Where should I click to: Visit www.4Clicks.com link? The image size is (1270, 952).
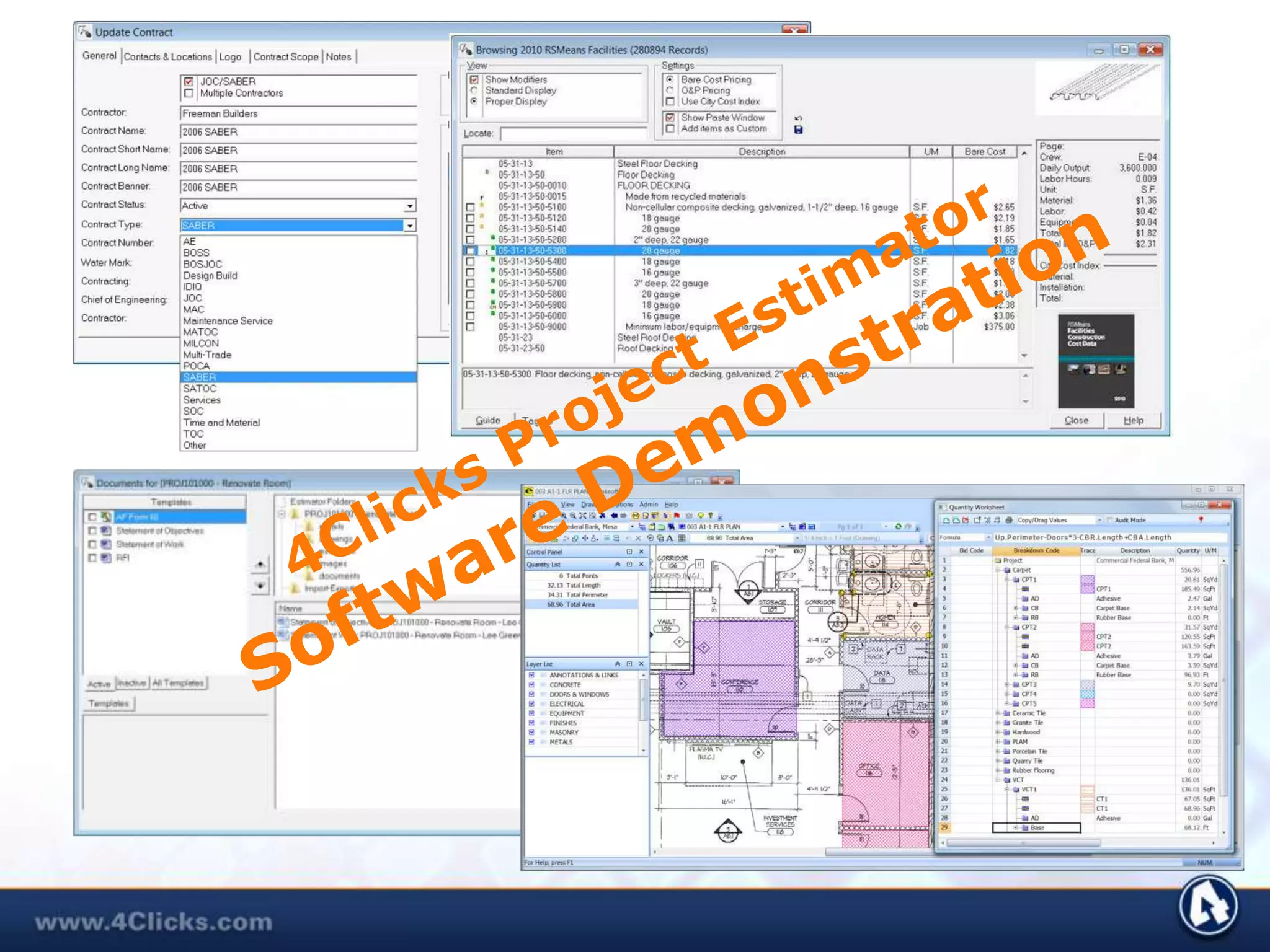click(153, 922)
